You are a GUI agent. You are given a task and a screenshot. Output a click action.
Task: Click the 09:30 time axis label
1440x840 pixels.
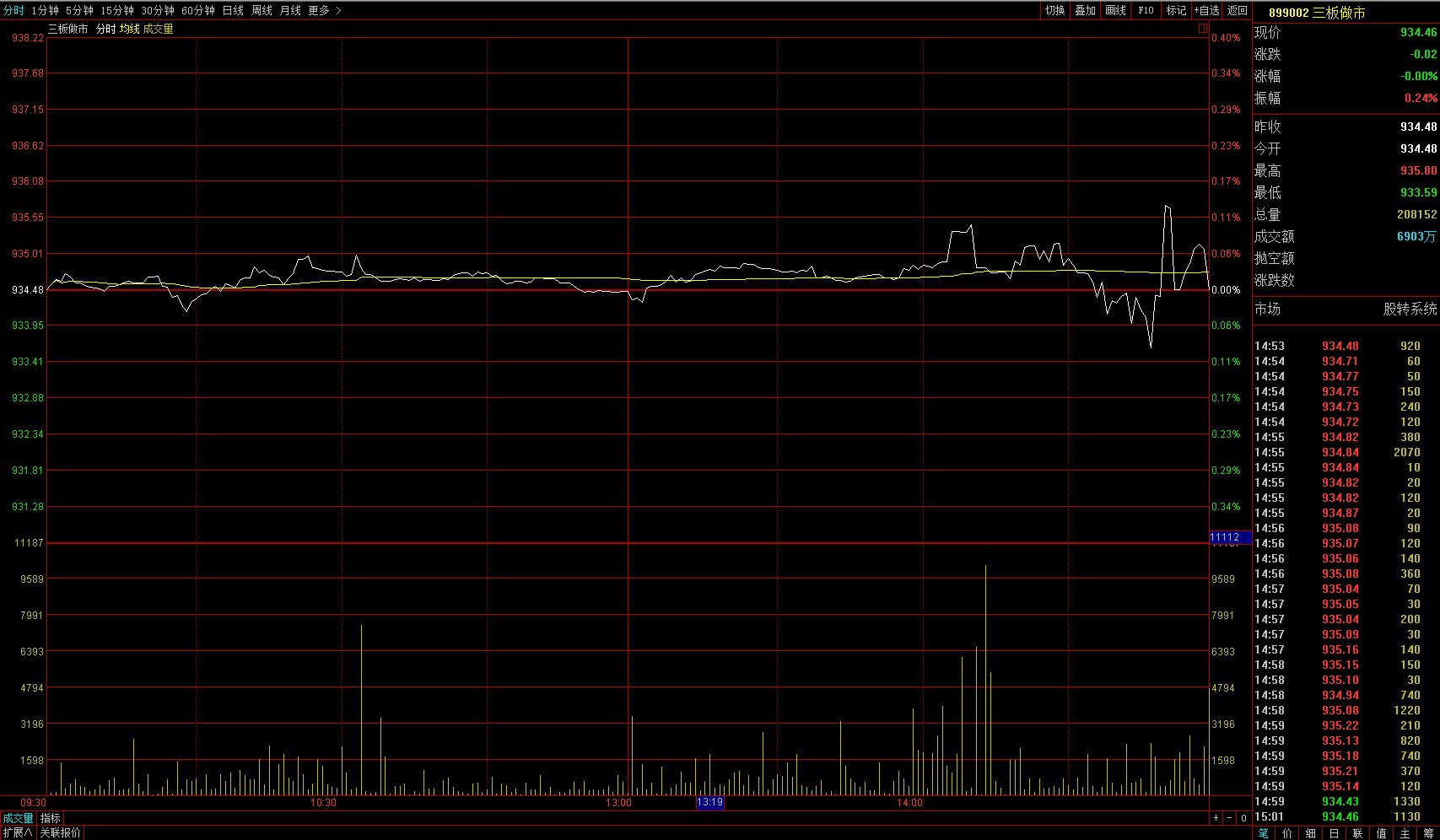(33, 803)
